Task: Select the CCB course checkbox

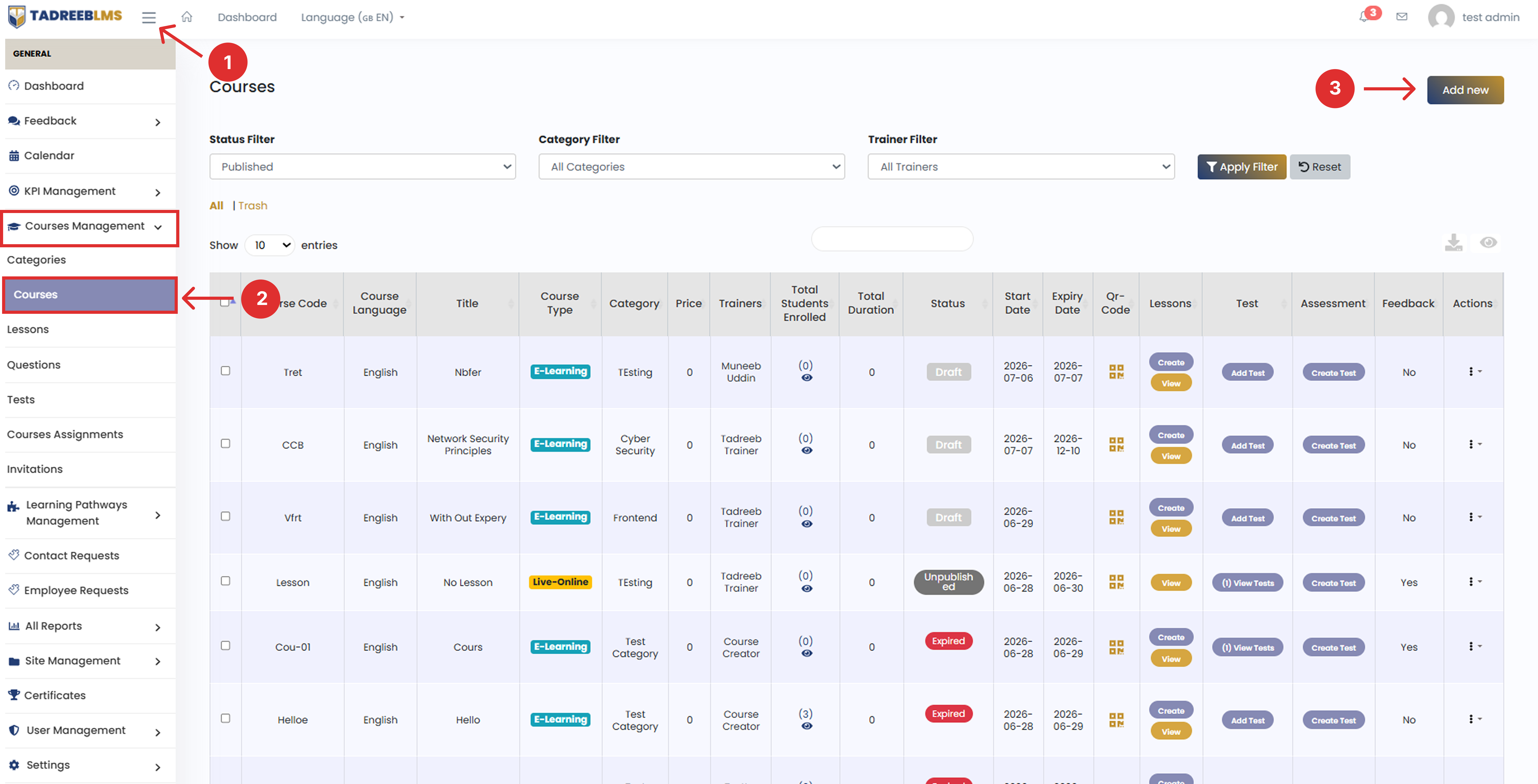Action: (x=225, y=443)
